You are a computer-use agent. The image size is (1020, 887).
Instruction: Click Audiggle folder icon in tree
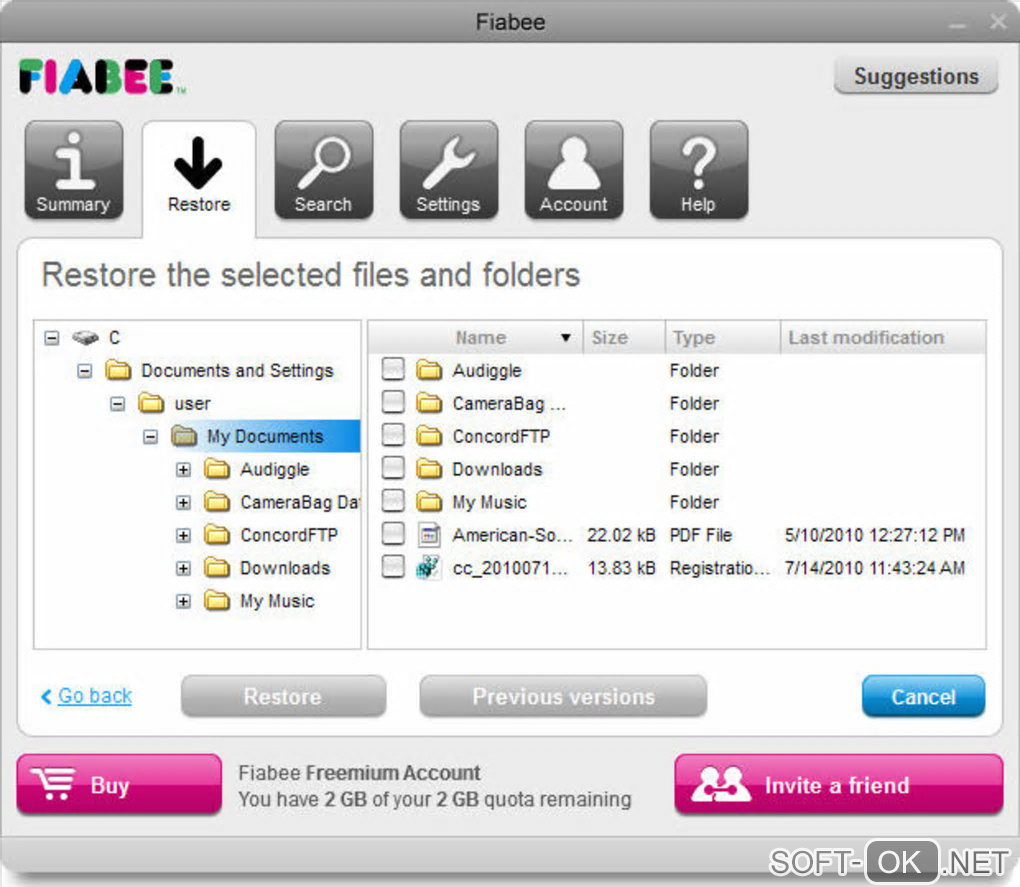pos(217,469)
